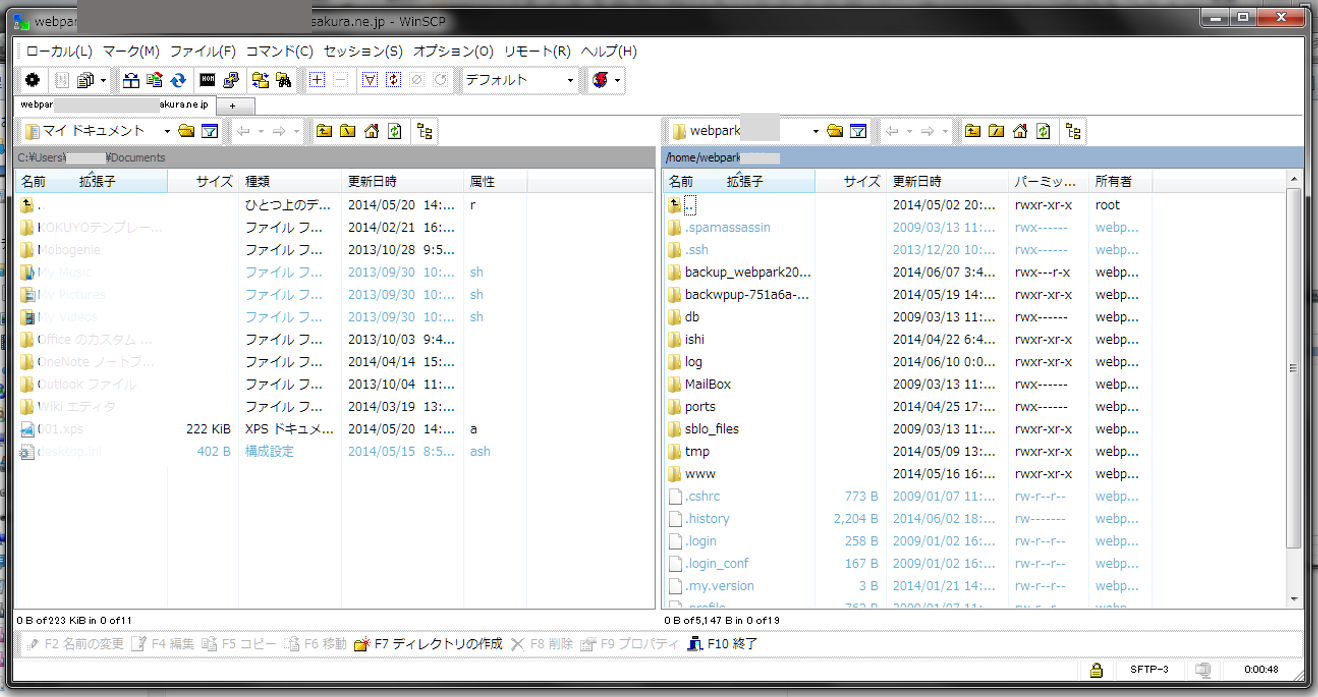
Task: Toggle directory tree in remote panel
Action: coord(1073,131)
